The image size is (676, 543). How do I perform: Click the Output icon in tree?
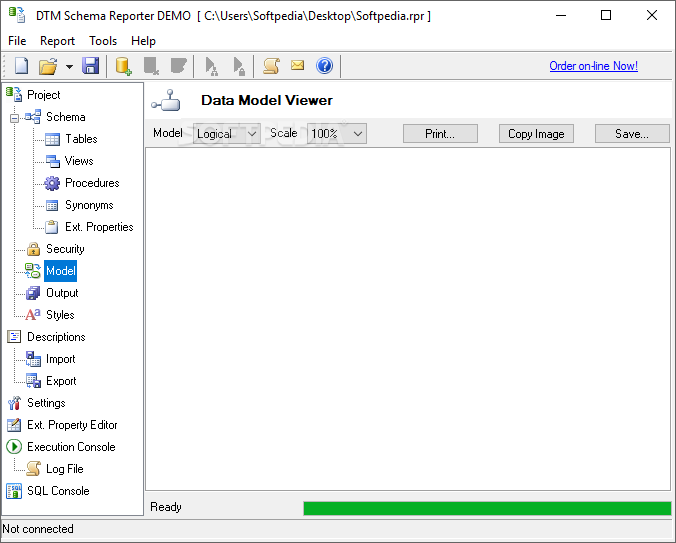point(33,293)
